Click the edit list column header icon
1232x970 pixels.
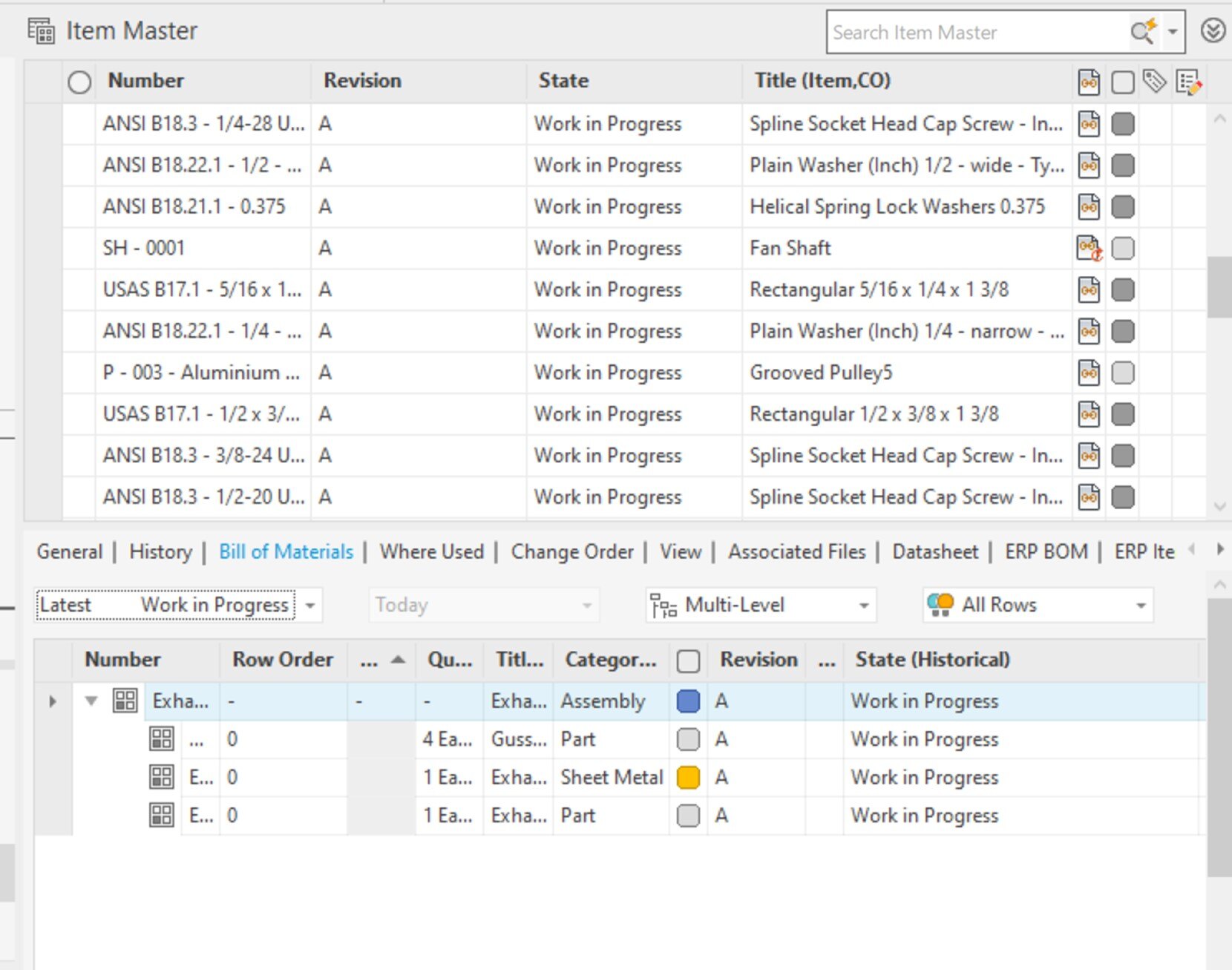1189,82
